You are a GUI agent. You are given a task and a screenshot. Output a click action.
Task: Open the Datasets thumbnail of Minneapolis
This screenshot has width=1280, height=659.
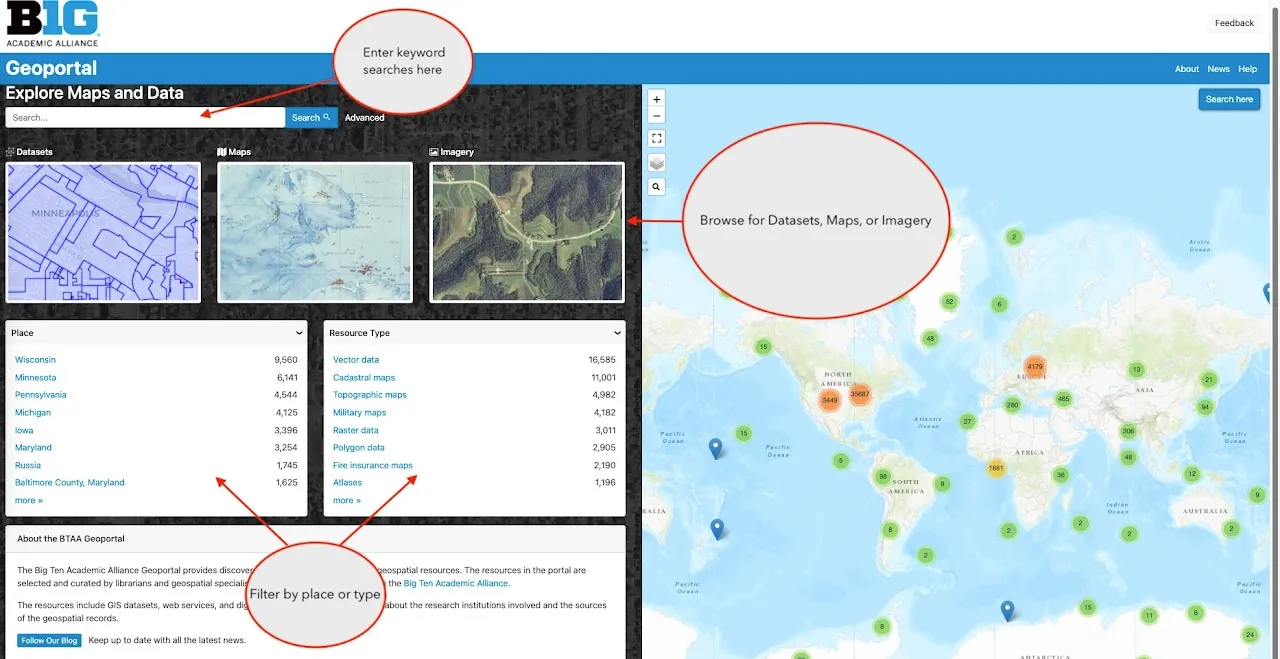click(103, 232)
